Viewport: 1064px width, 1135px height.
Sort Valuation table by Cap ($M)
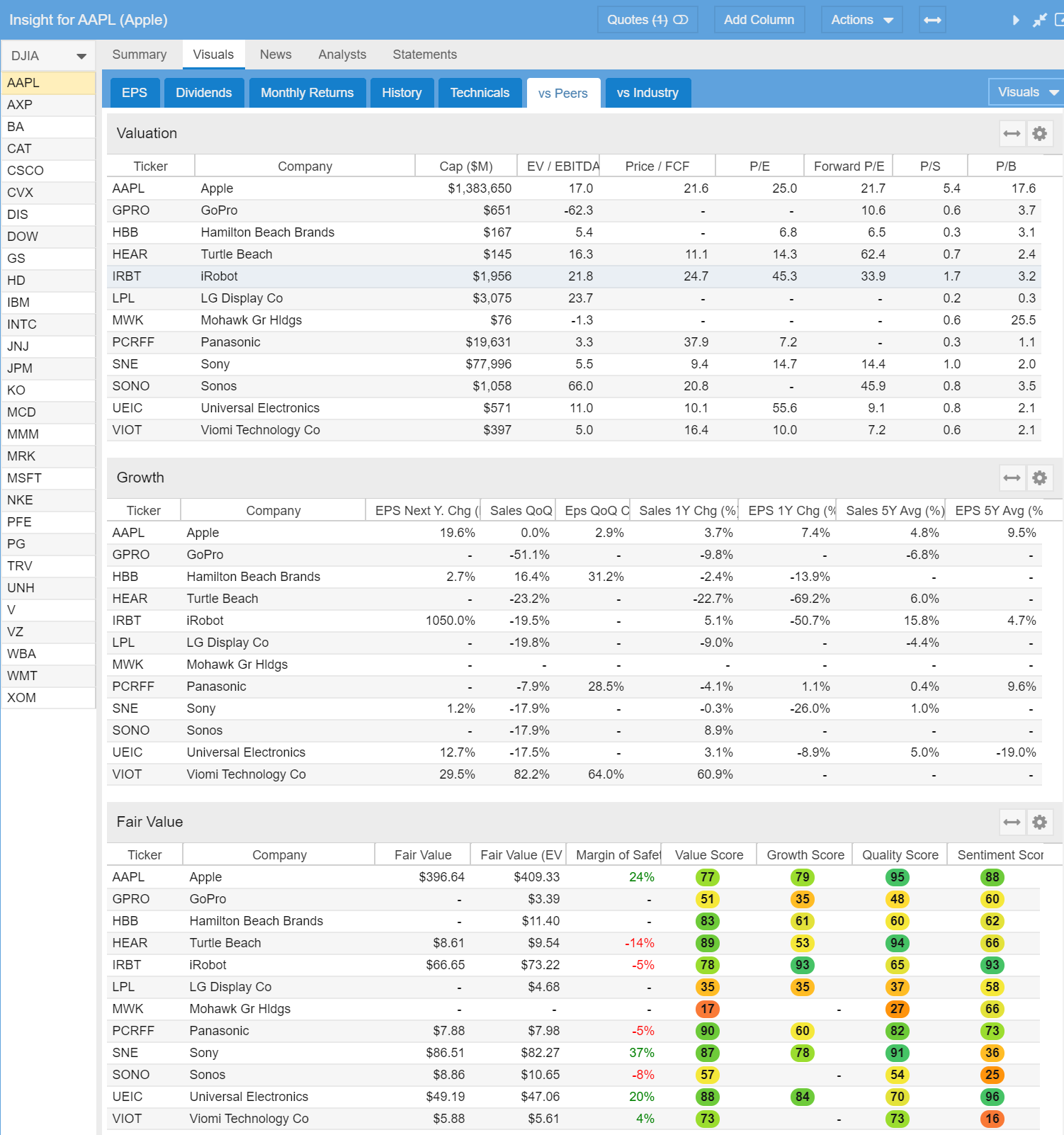(465, 166)
